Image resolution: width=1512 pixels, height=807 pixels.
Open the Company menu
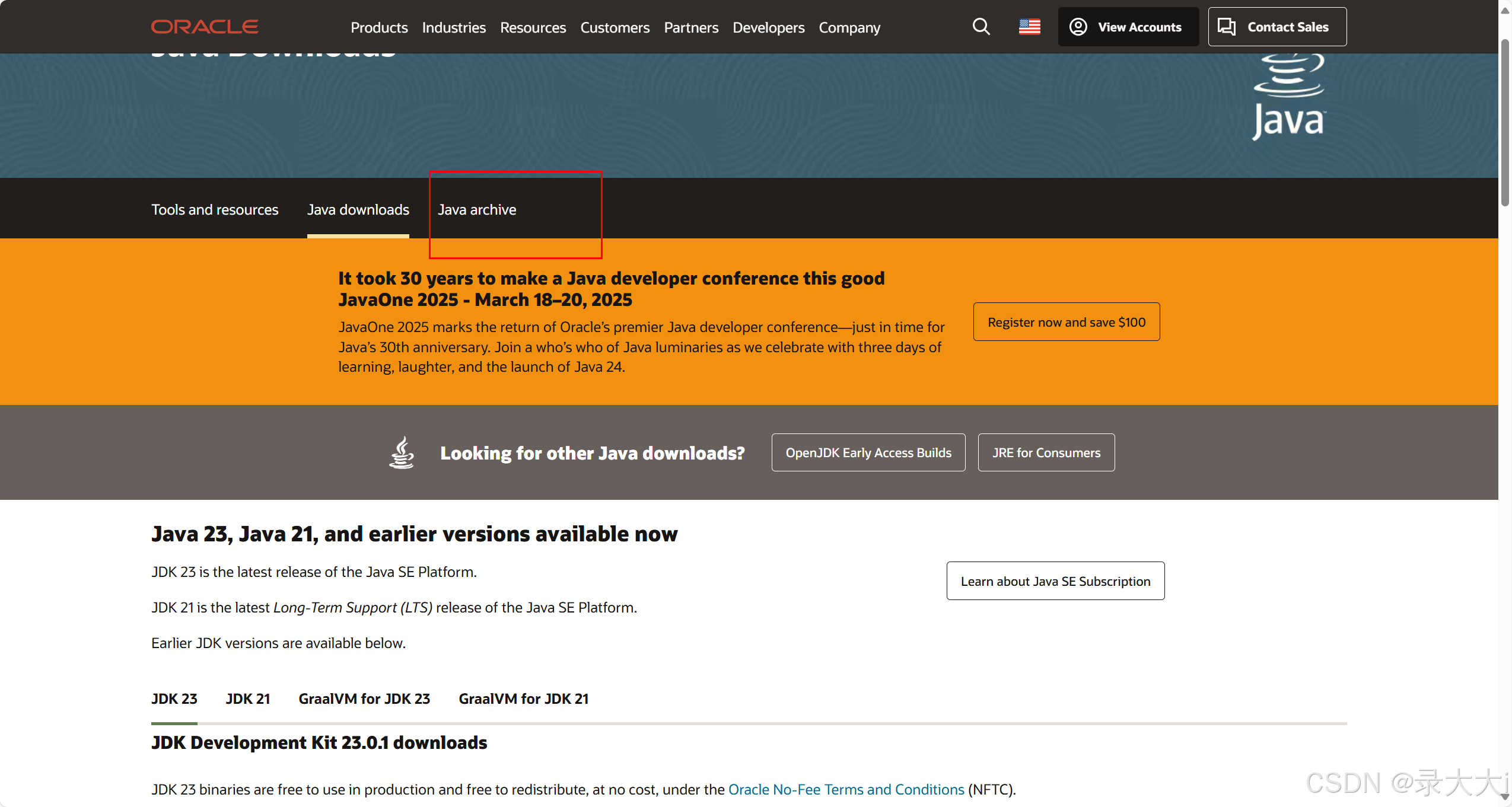[849, 28]
